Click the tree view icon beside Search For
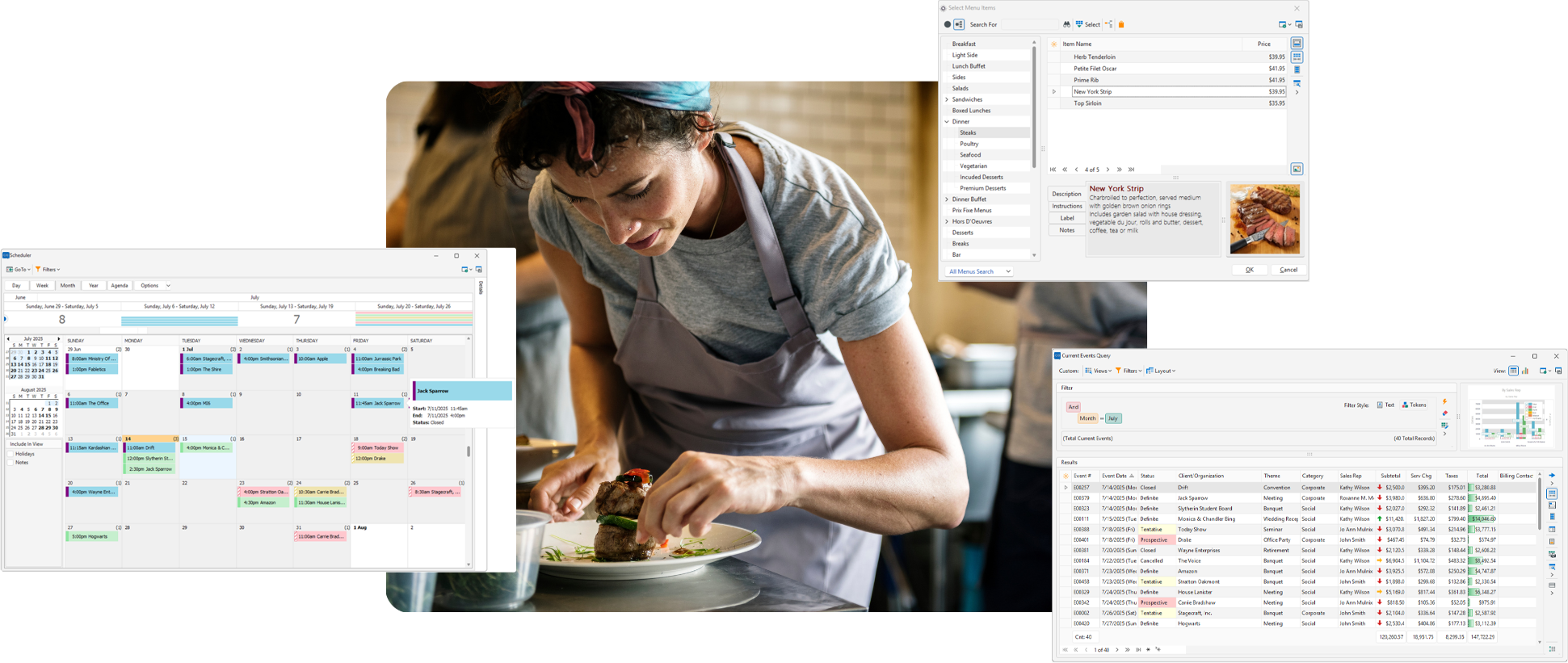The image size is (1568, 663). pos(959,24)
